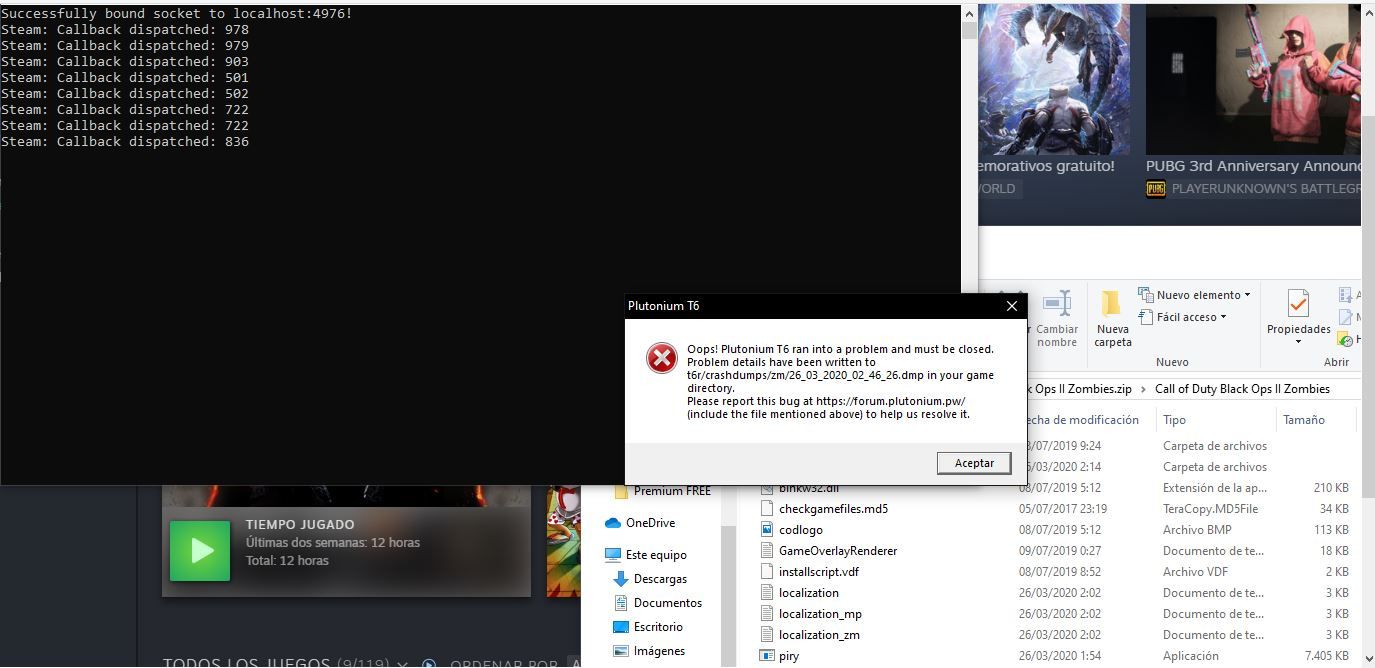Click the Escritorio desktop icon
The image size is (1375, 668).
[620, 627]
